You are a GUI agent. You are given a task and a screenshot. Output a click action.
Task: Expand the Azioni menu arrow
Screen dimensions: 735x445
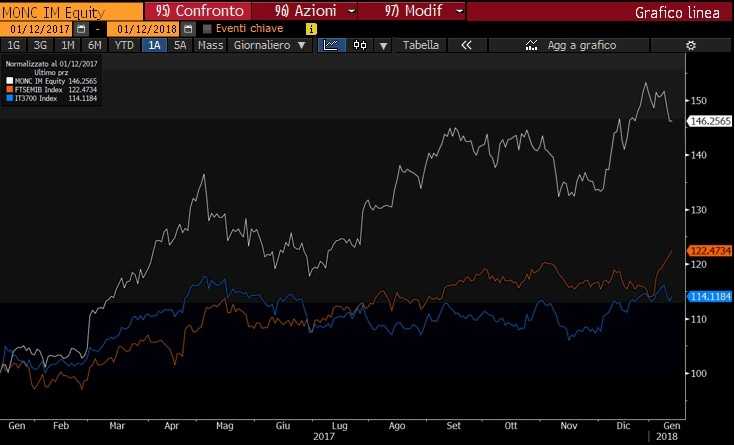point(351,11)
